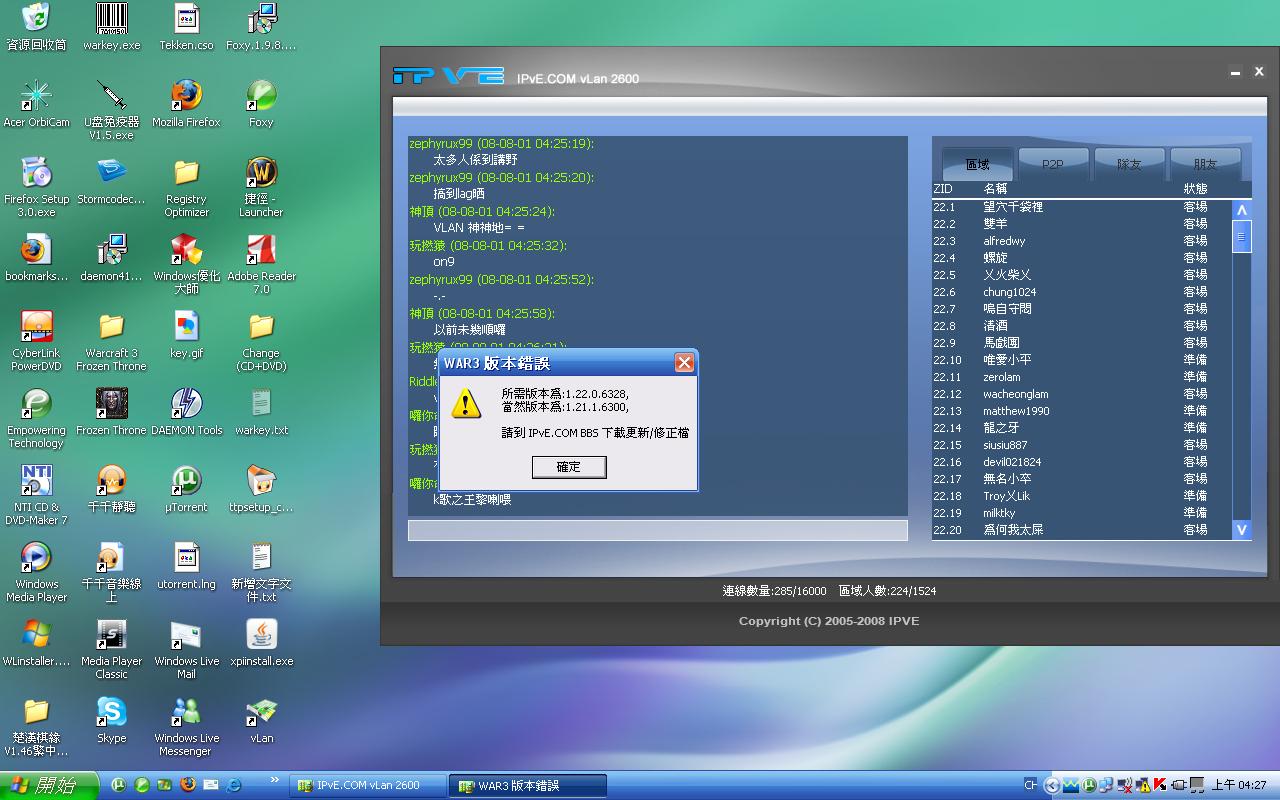Open the 朋友 (friends) tab
The width and height of the screenshot is (1280, 800).
pos(1205,164)
